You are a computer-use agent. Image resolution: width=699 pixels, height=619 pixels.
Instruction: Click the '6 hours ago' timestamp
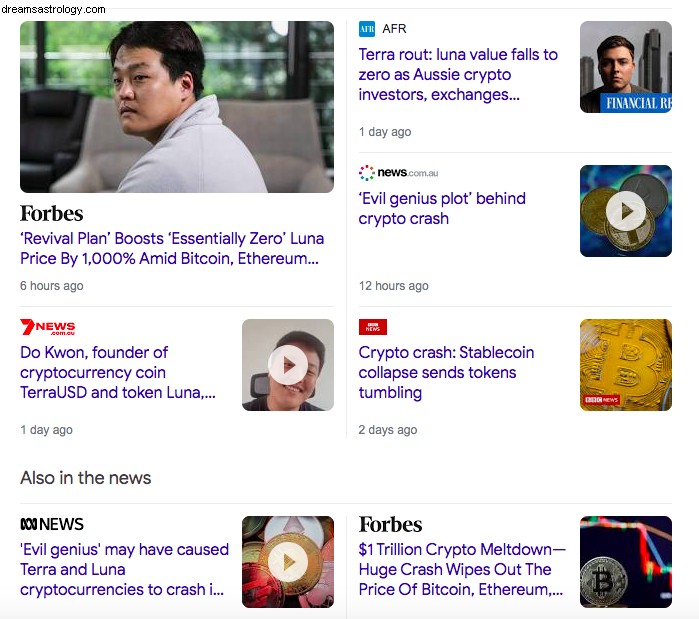point(52,286)
